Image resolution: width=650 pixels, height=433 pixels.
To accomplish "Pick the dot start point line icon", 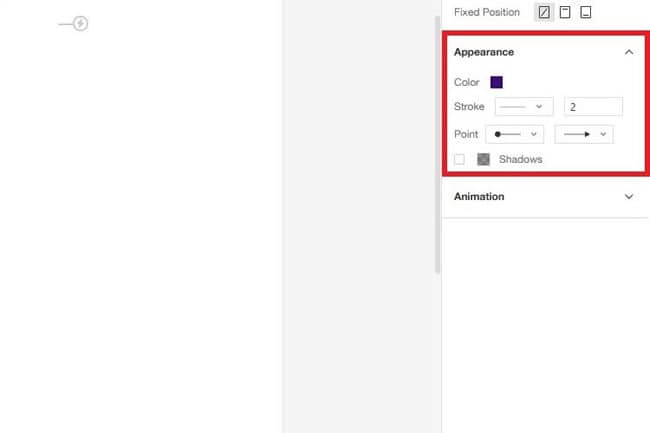I will [507, 134].
